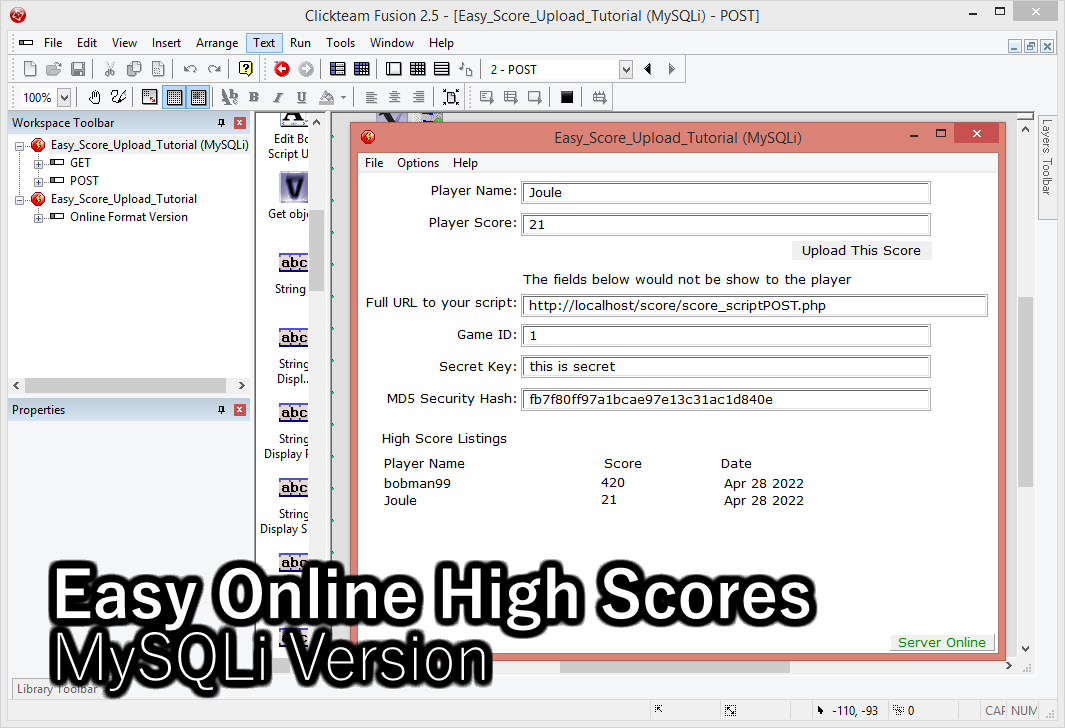Expand the POST frame node
1065x728 pixels.
click(x=39, y=182)
